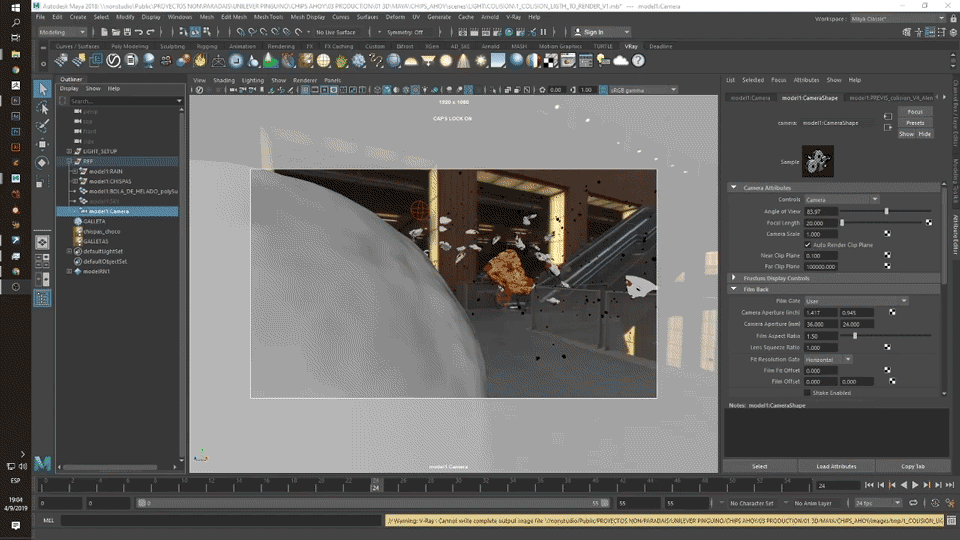The height and width of the screenshot is (540, 960).
Task: Toggle the Camera Scale map checker button
Action: 887,234
